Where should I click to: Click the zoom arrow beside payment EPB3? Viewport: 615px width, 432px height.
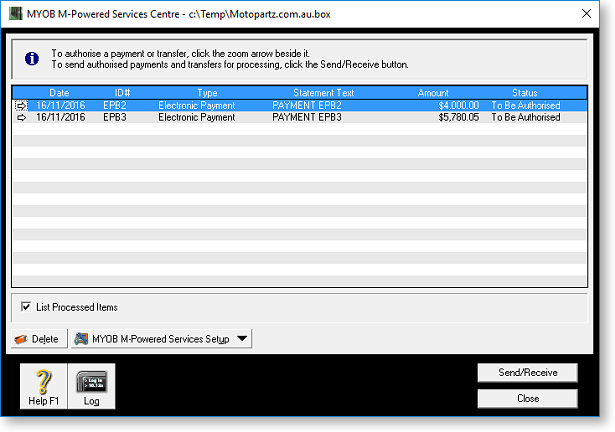21,117
